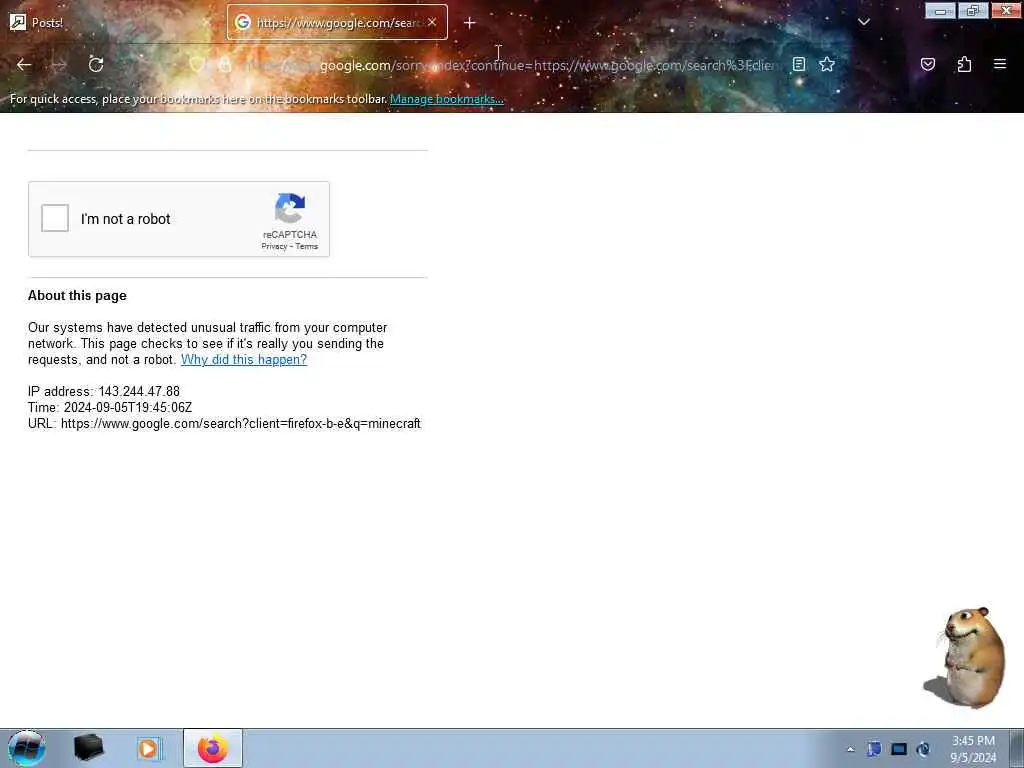This screenshot has height=768, width=1024.
Task: Click Manage bookmarks link in toolbar
Action: tap(447, 99)
